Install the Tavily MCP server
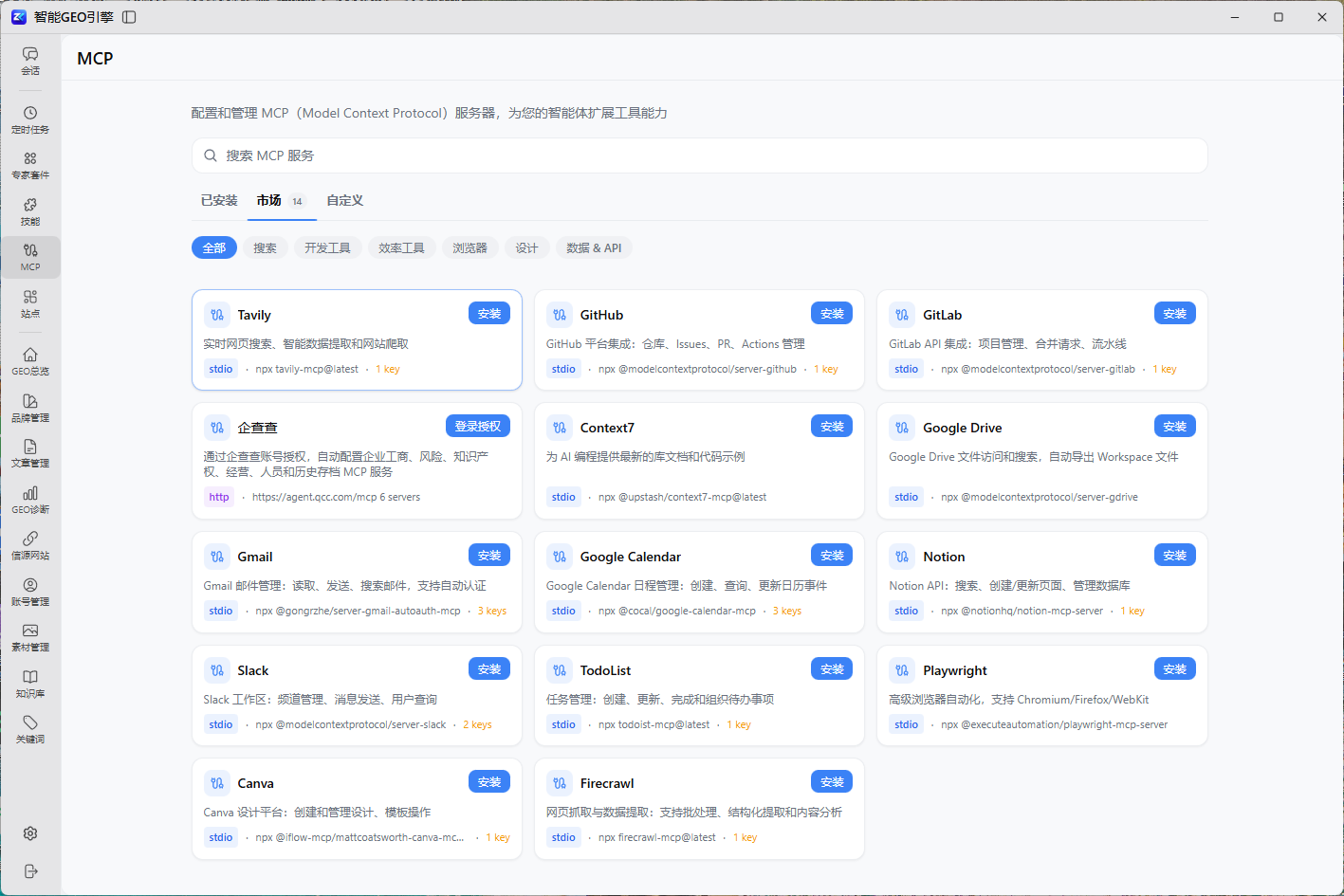1344x896 pixels. coord(489,314)
